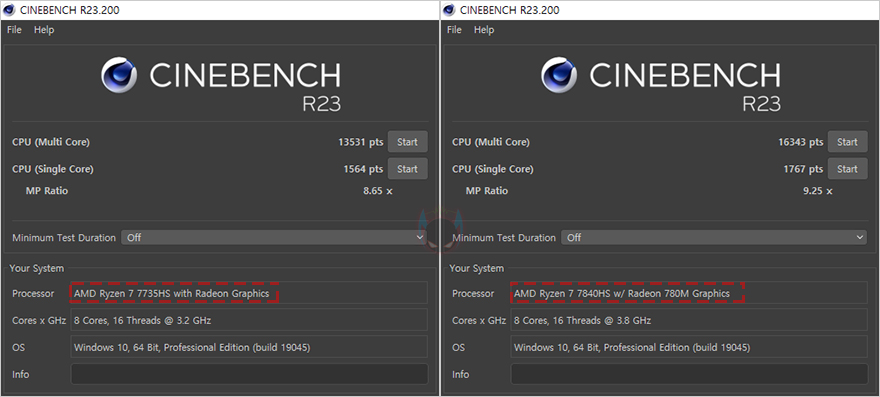Click the '13531 pts' multi core score
Viewport: 880px width, 397px height.
click(360, 142)
